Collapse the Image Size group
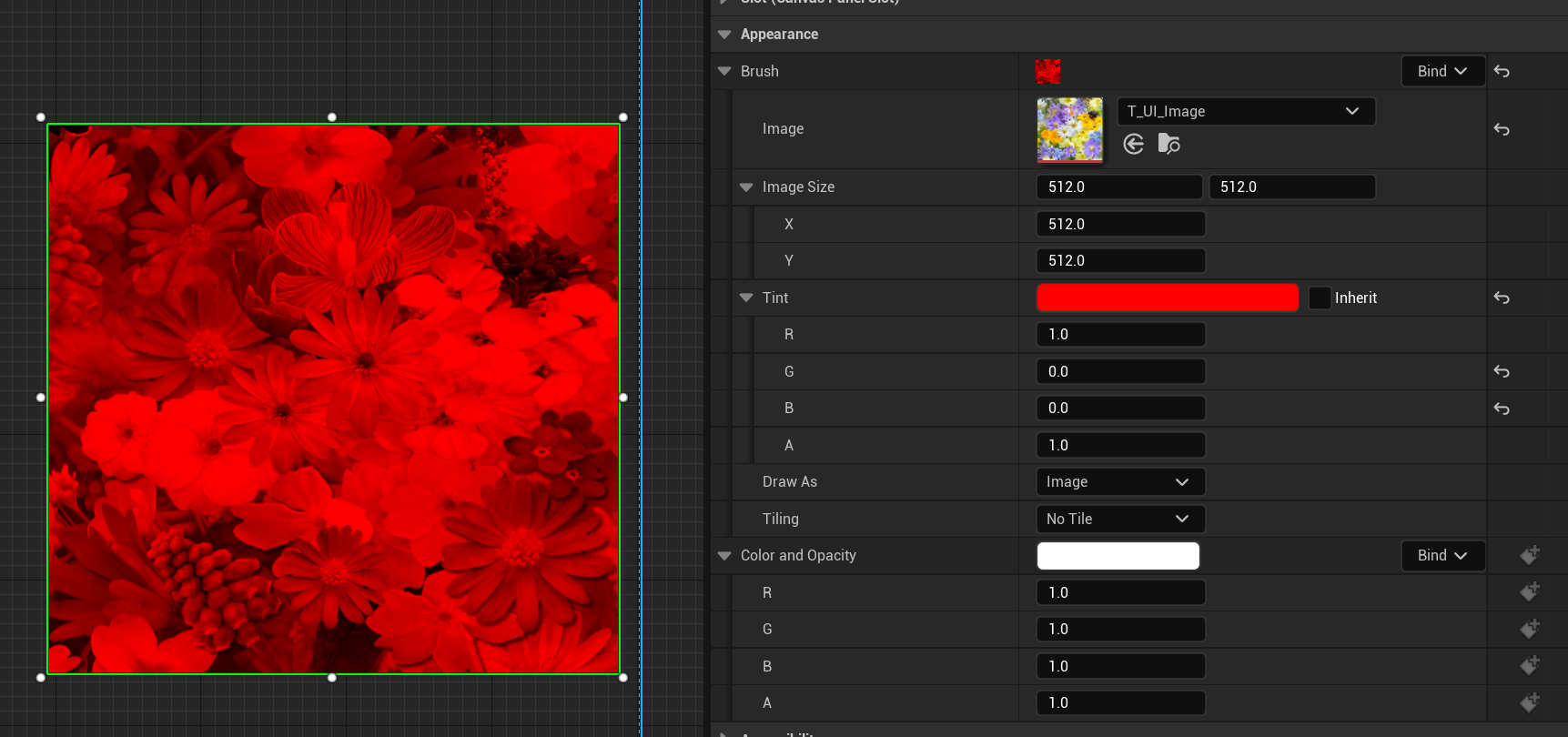 tap(746, 187)
